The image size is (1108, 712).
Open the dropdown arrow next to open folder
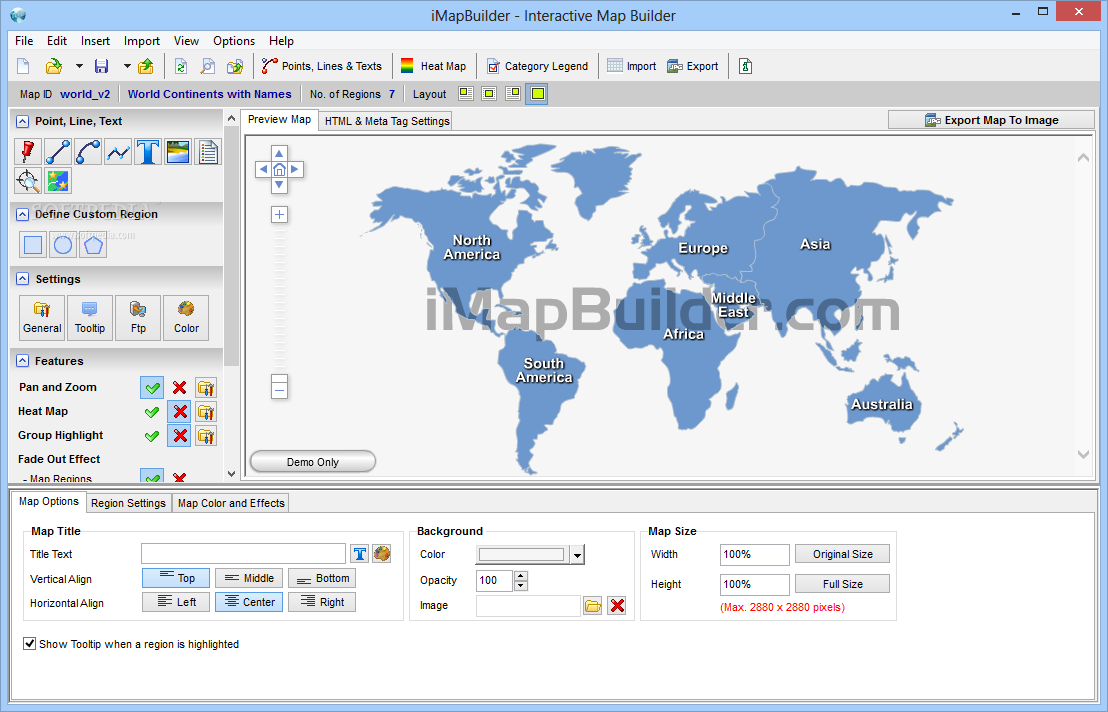click(79, 66)
